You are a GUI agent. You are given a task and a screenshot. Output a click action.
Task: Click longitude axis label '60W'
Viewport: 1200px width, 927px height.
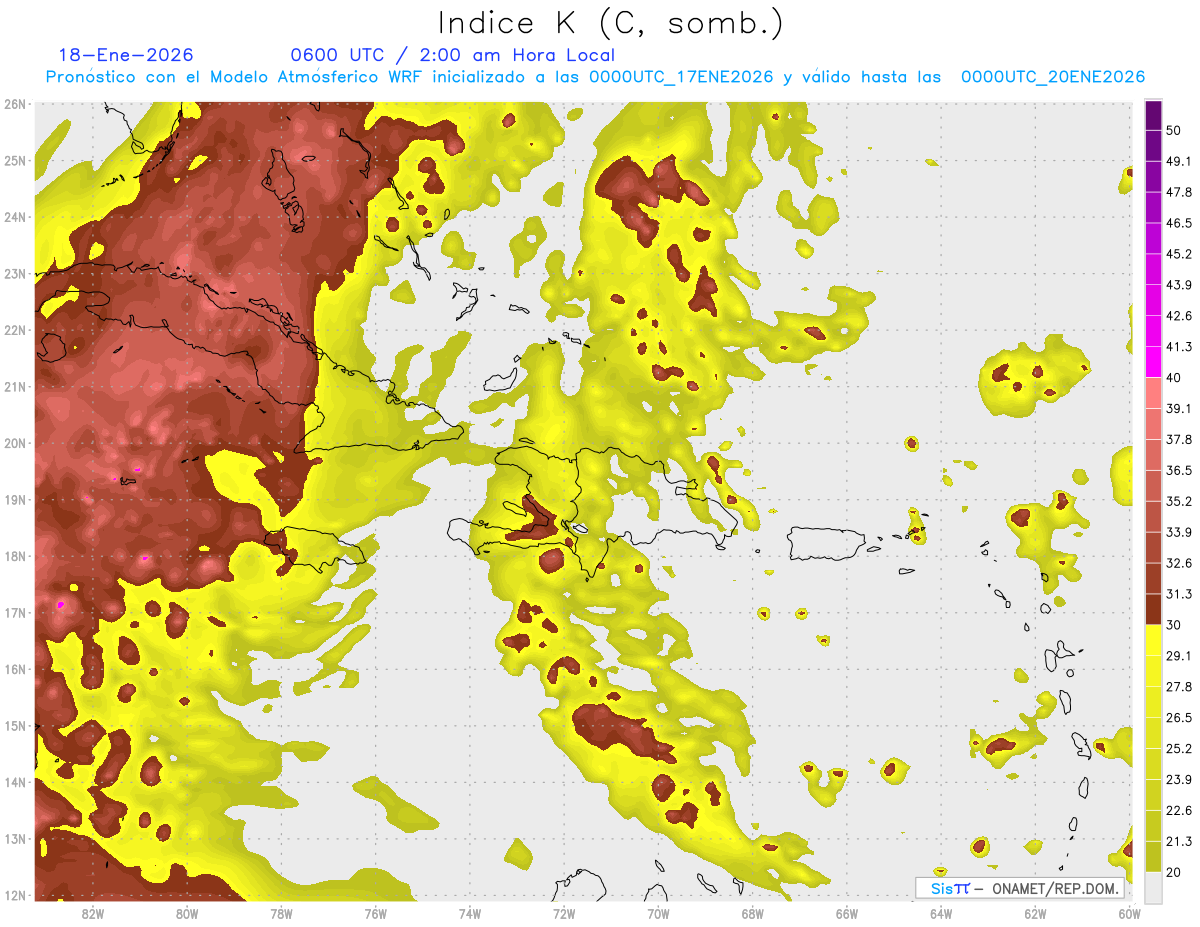point(1129,914)
